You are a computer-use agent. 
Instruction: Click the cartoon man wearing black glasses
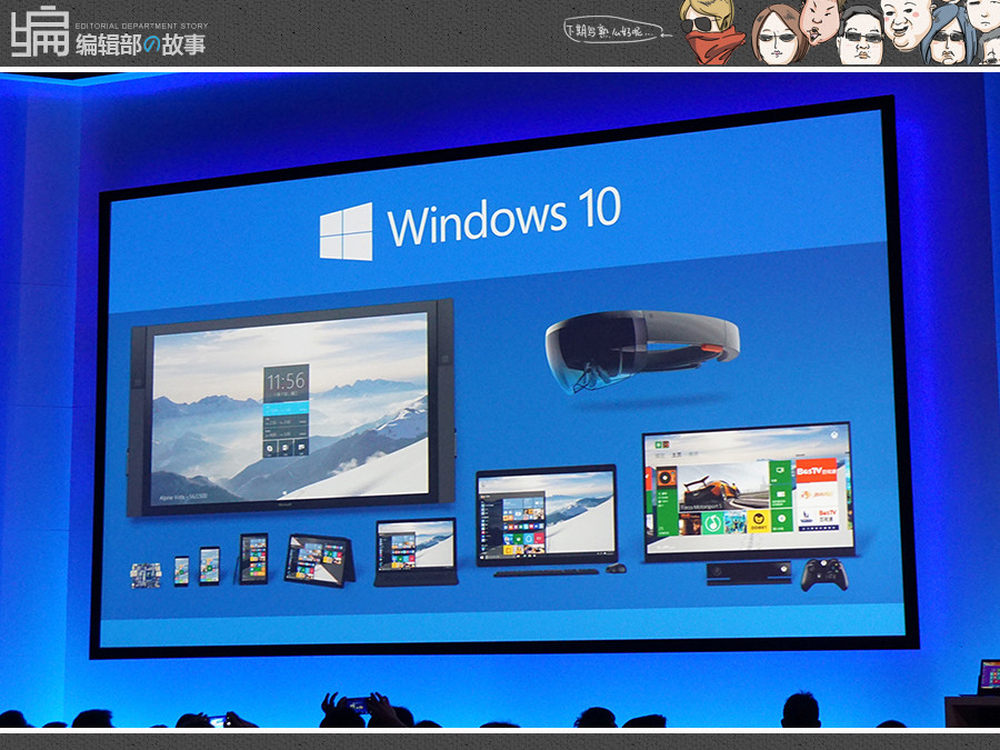(x=861, y=38)
